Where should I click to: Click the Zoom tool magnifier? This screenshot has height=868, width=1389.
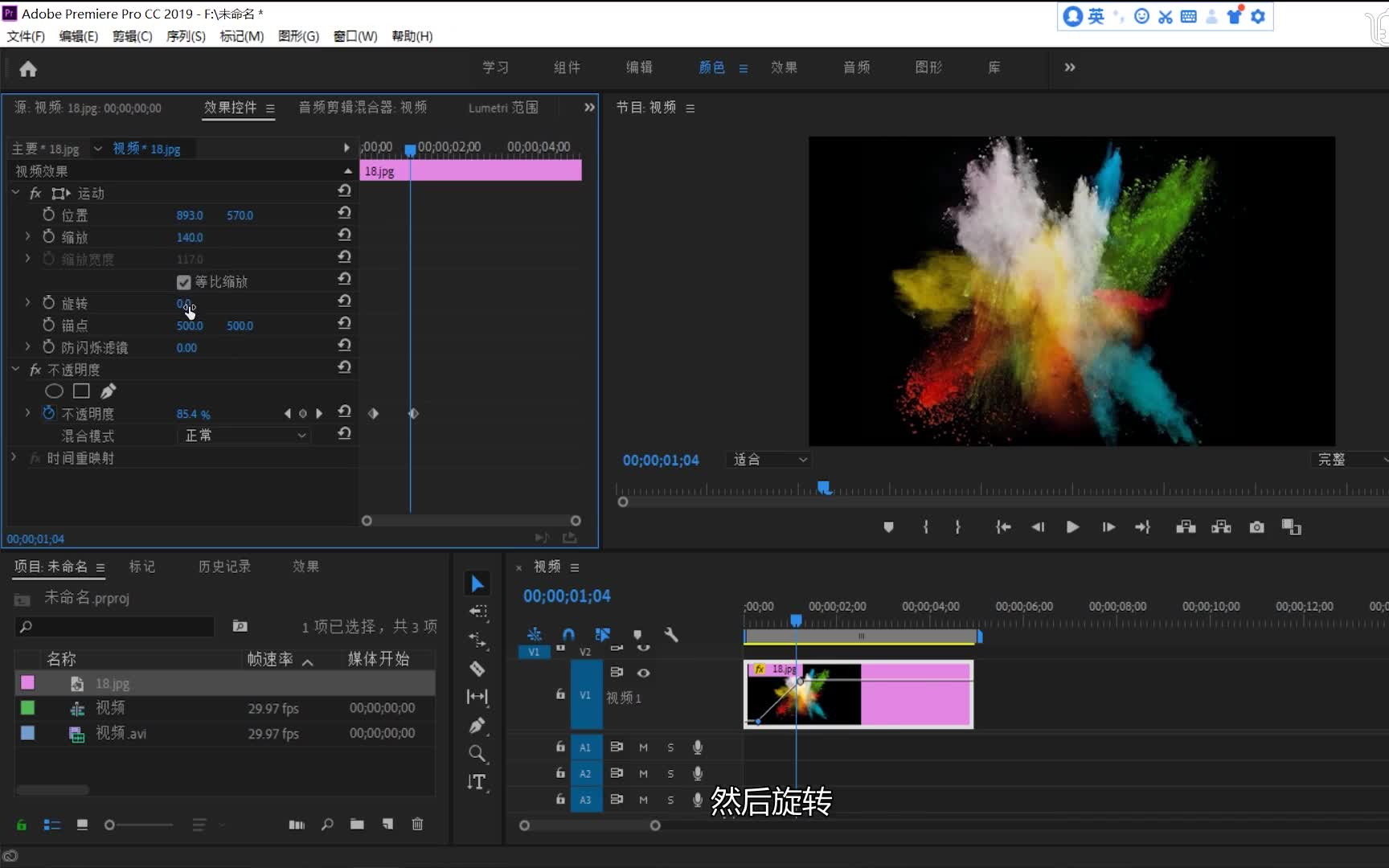coord(477,754)
